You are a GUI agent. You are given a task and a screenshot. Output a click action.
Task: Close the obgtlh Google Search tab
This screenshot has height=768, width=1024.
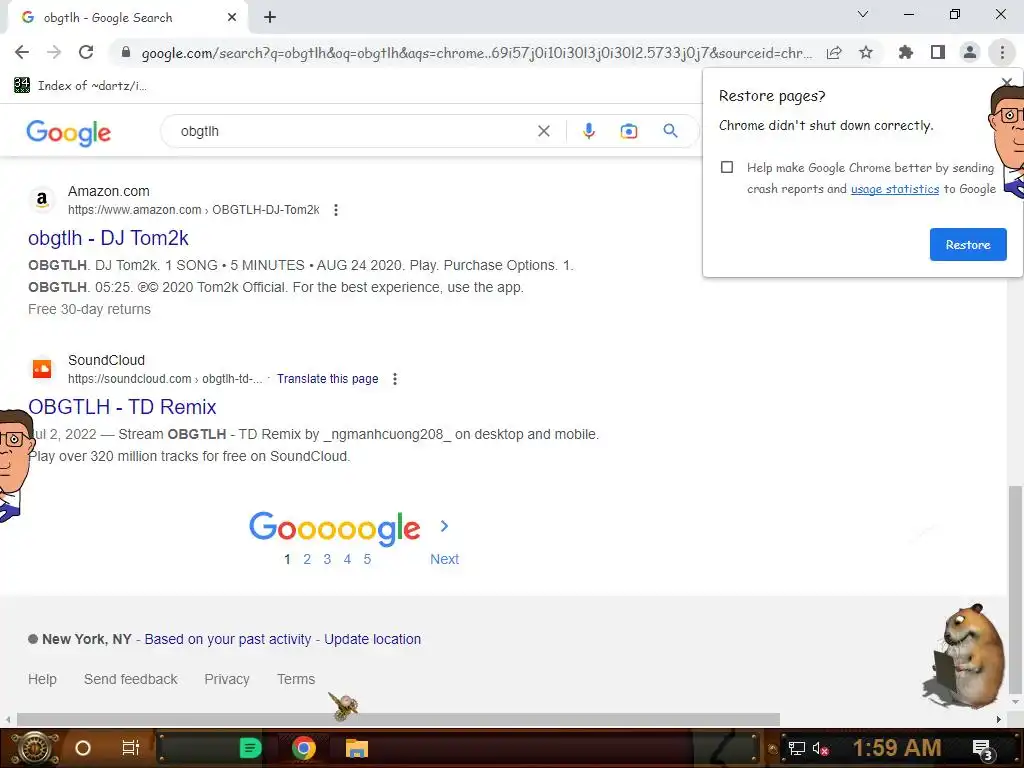232,18
